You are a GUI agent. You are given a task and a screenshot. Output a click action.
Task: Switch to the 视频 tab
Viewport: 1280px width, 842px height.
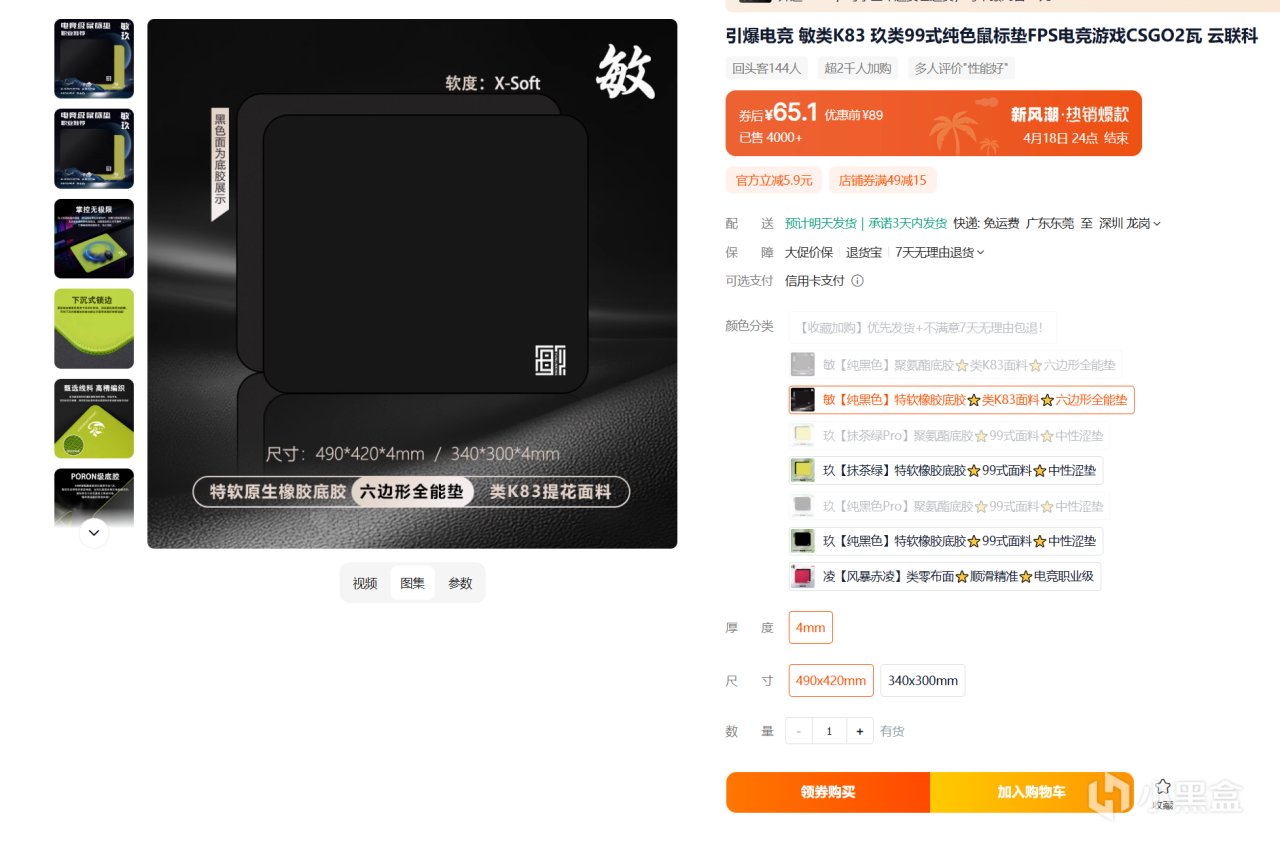click(x=365, y=583)
